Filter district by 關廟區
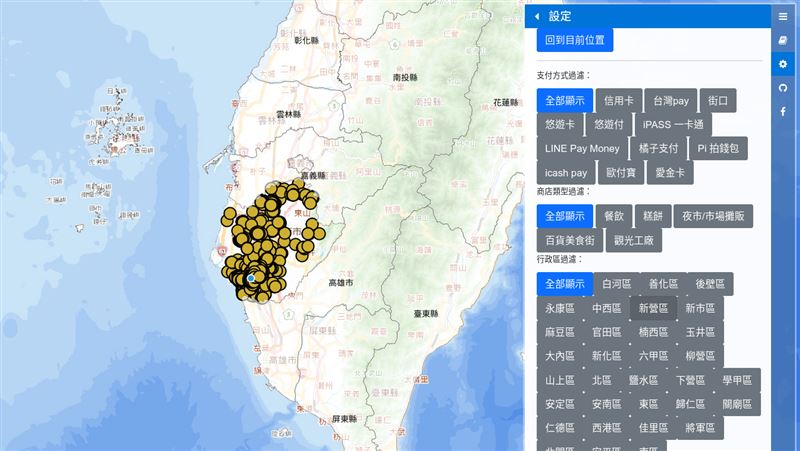 [737, 404]
